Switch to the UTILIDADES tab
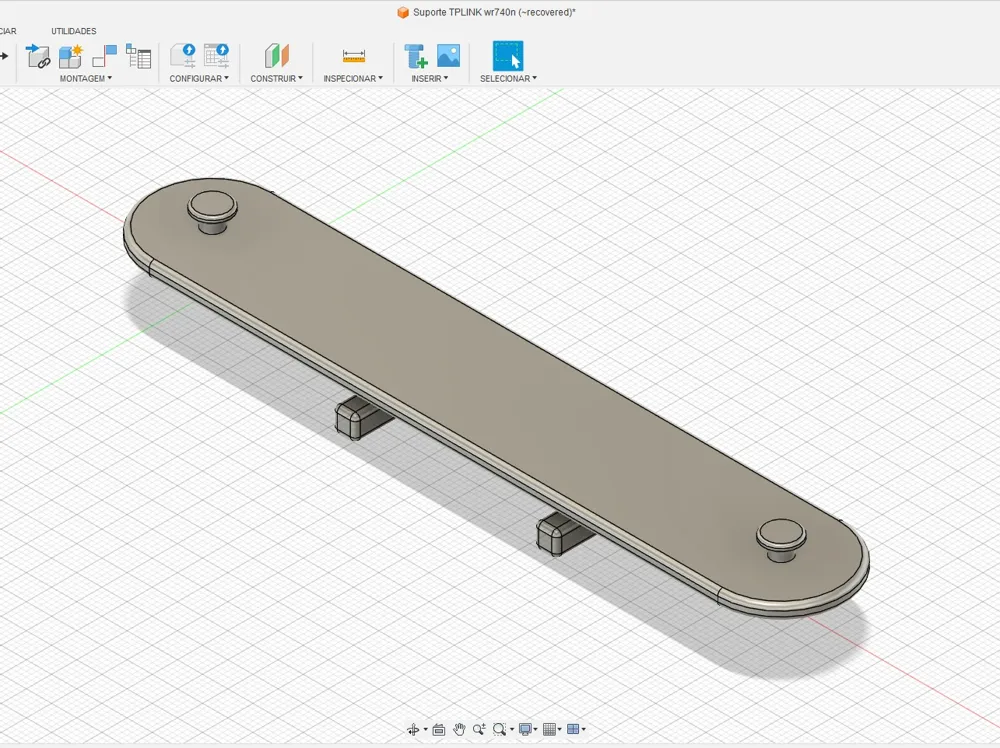The width and height of the screenshot is (1000, 748). pyautogui.click(x=74, y=31)
